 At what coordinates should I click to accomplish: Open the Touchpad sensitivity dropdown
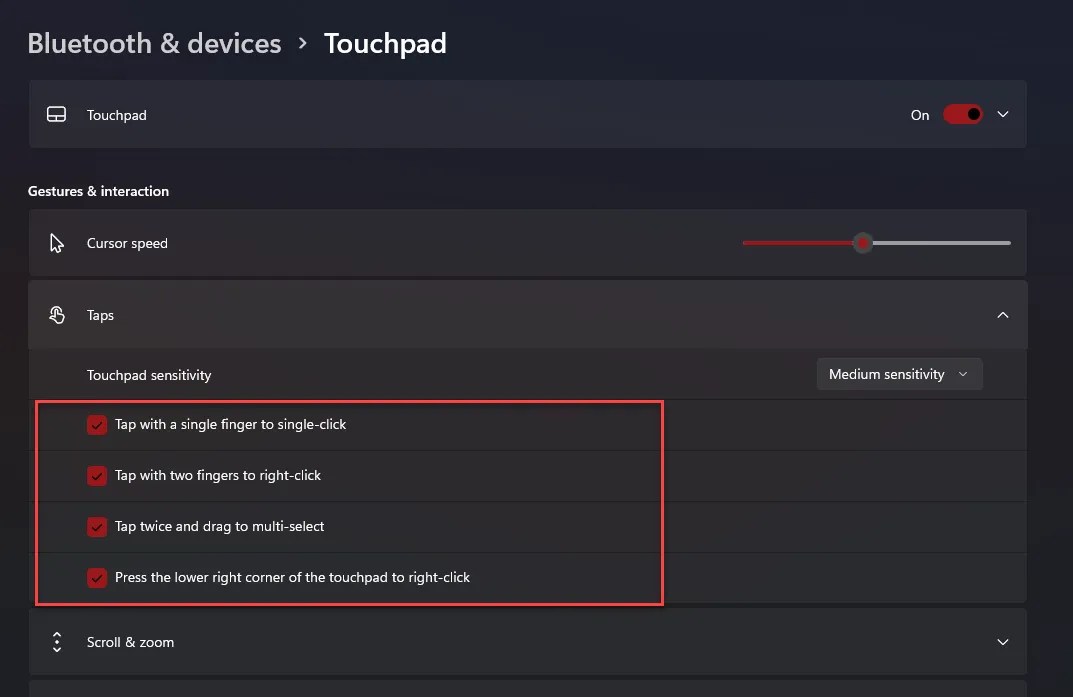click(x=898, y=373)
